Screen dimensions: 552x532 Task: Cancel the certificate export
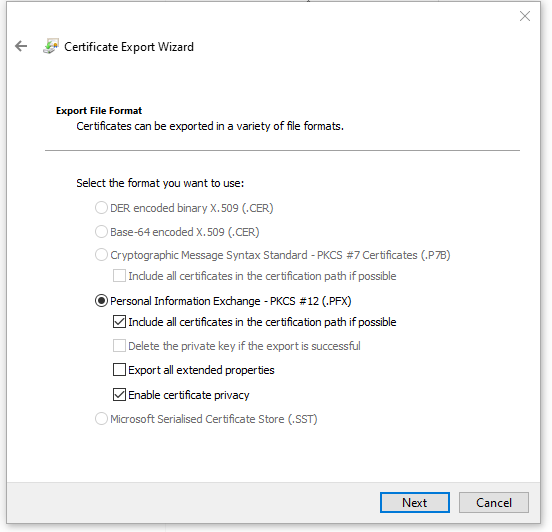point(494,502)
